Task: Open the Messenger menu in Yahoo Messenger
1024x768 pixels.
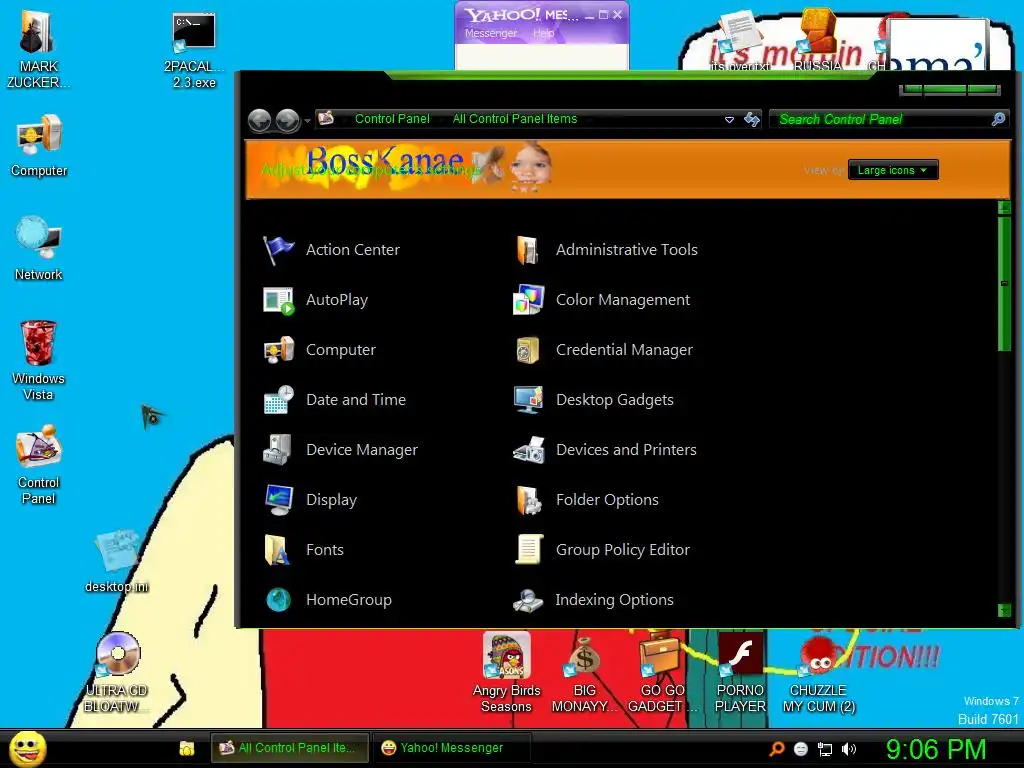Action: point(490,33)
